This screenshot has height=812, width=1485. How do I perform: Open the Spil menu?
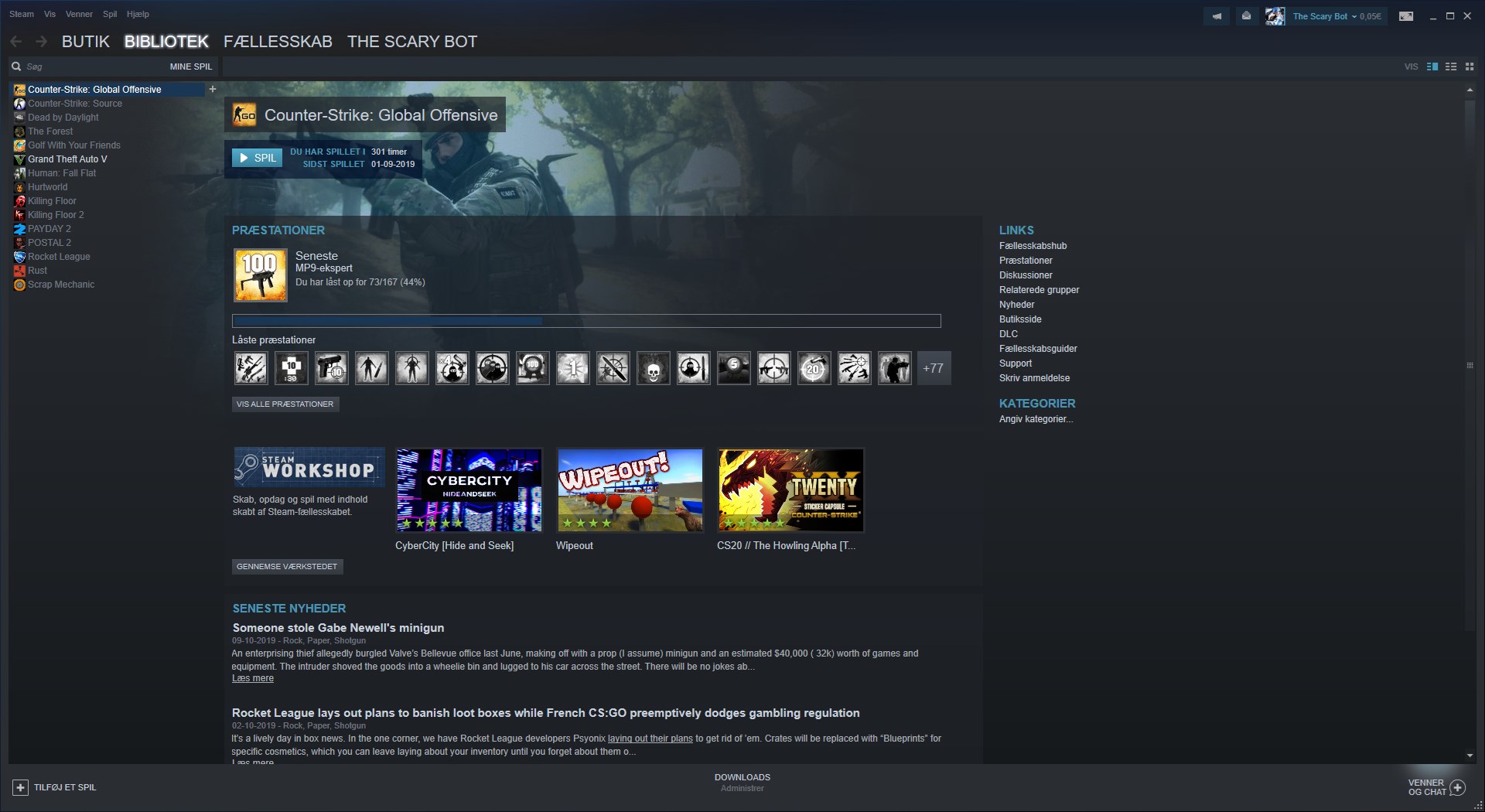coord(110,14)
